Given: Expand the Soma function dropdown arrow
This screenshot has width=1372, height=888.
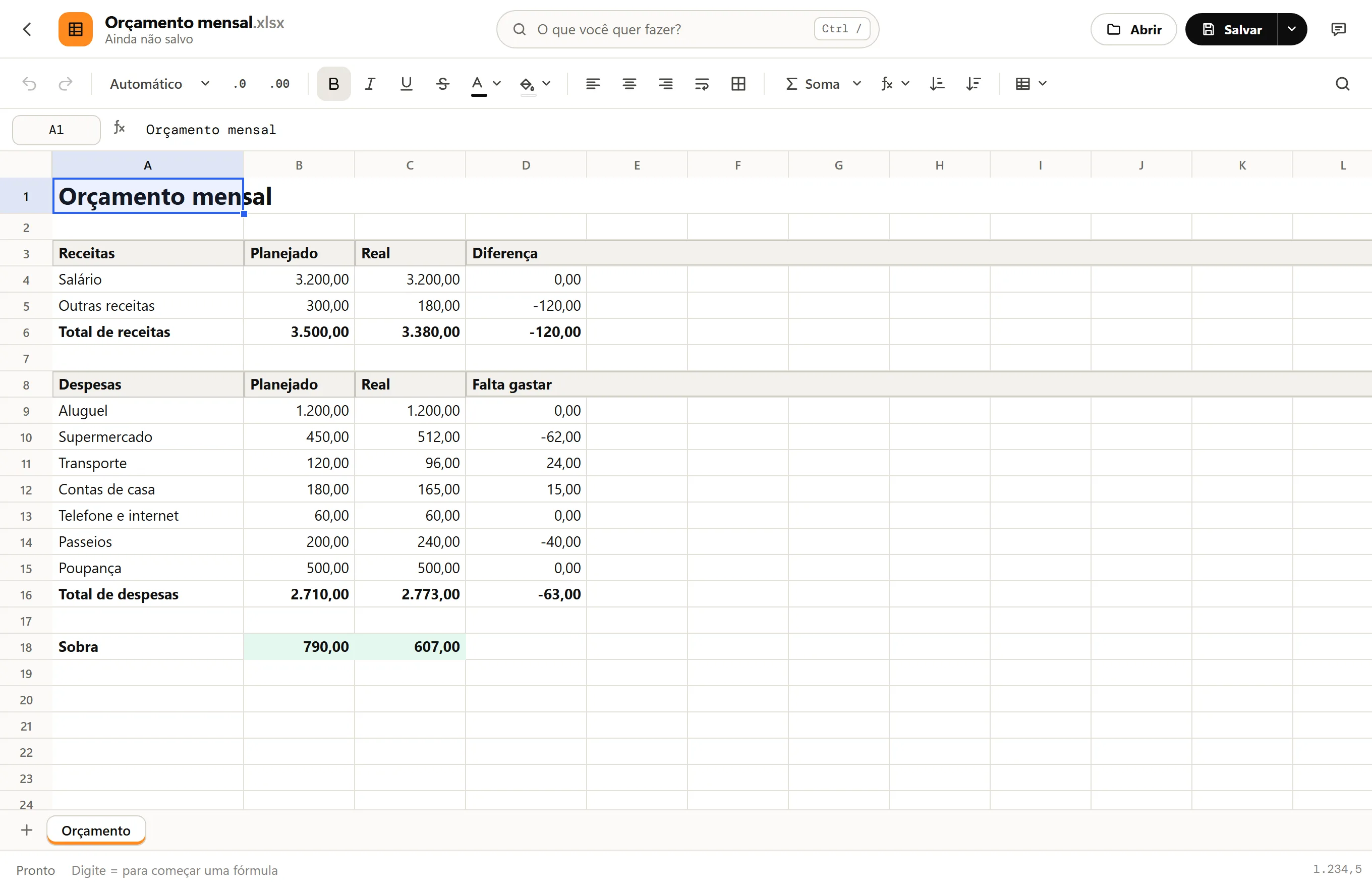Looking at the screenshot, I should [x=857, y=84].
